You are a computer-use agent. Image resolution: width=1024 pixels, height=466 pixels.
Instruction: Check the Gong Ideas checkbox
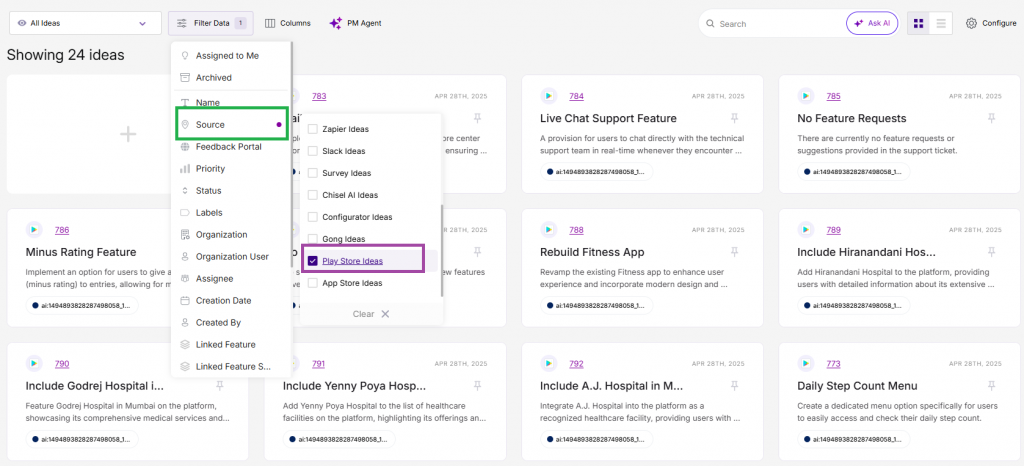312,239
